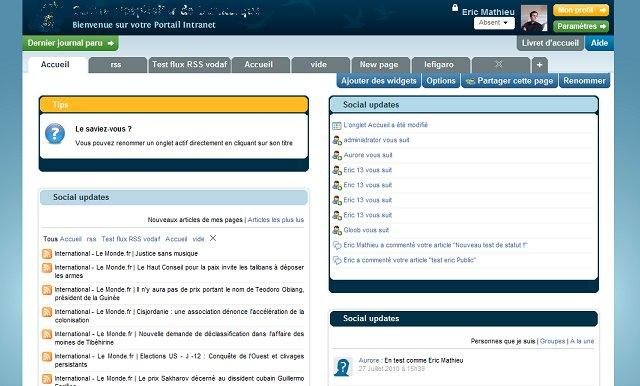Click follower icon beside administrator vous suit
640x386 pixels.
pyautogui.click(x=337, y=140)
